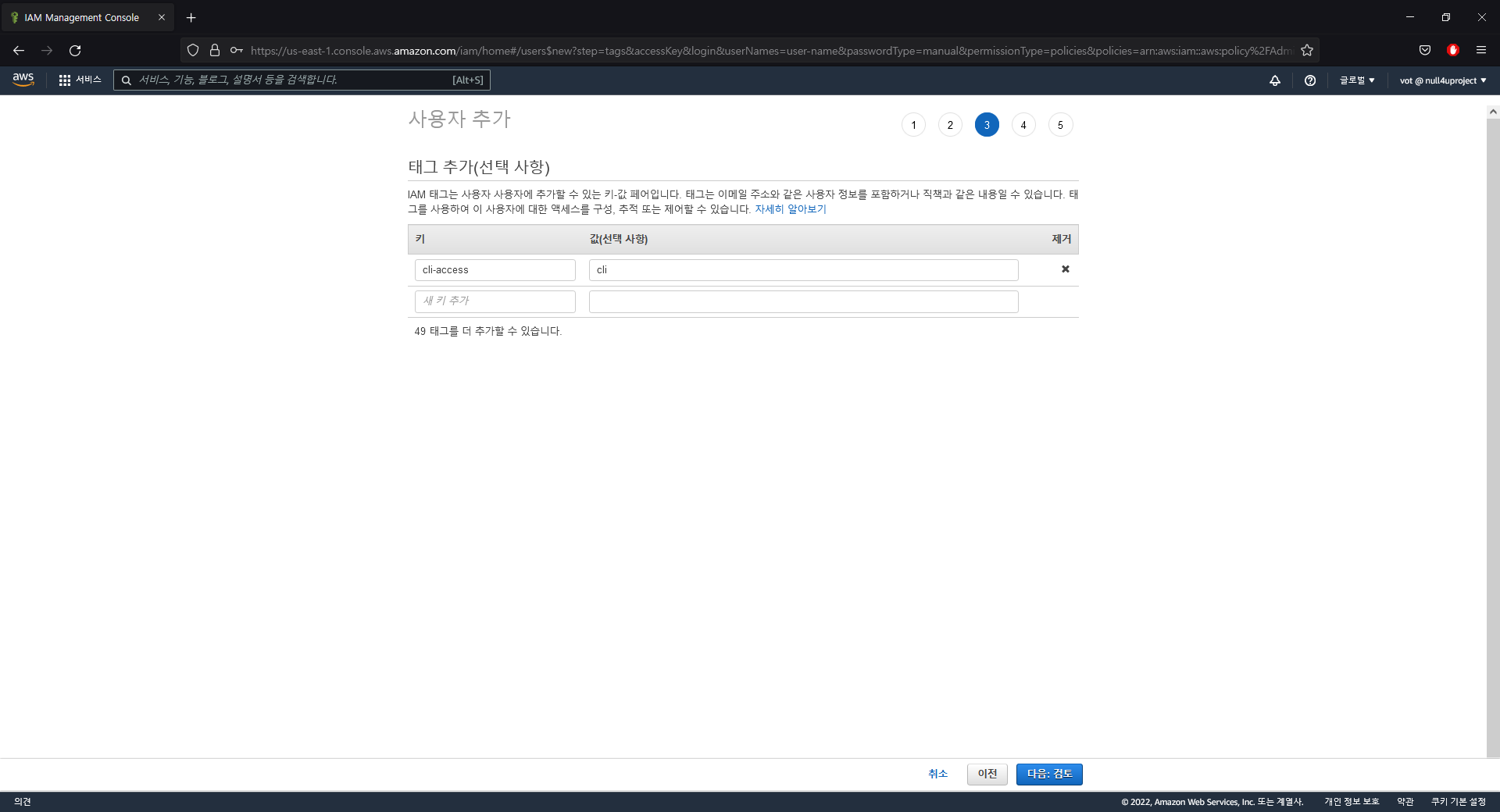Click the 다음: 검토 next button
The image size is (1500, 812).
(x=1049, y=774)
